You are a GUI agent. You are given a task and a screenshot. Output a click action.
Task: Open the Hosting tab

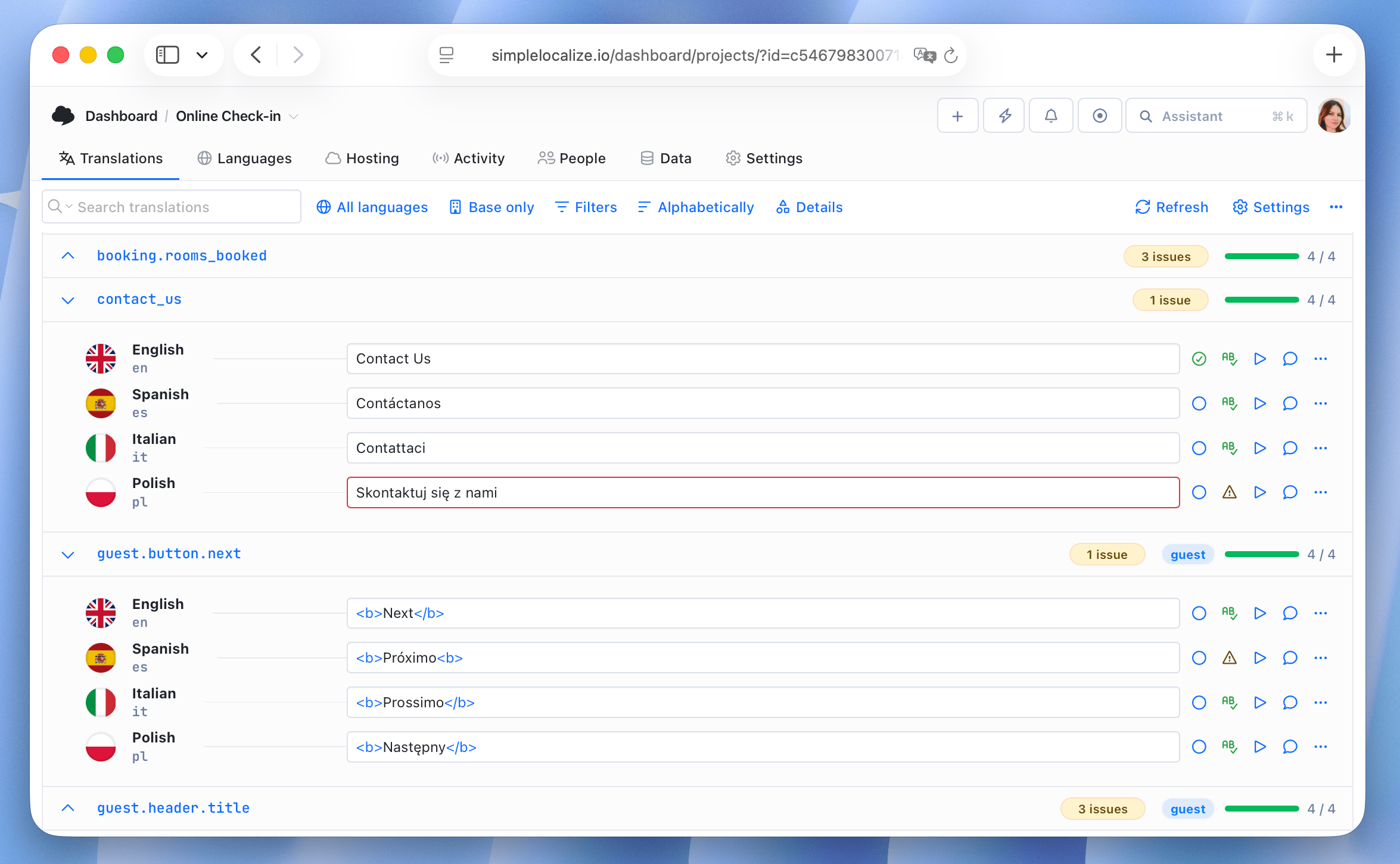point(362,158)
